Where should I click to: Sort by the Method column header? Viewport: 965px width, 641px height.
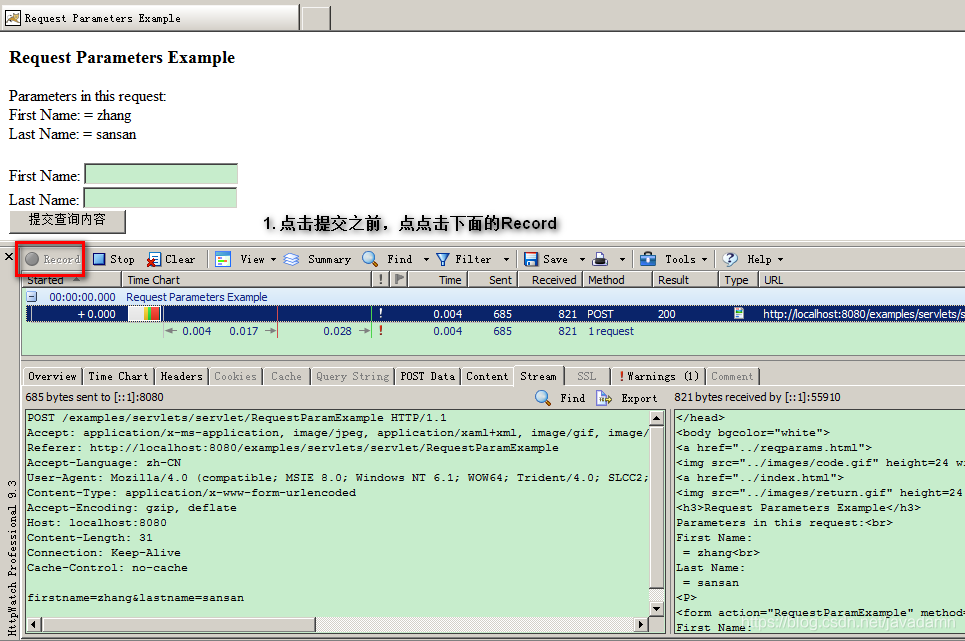tap(617, 280)
